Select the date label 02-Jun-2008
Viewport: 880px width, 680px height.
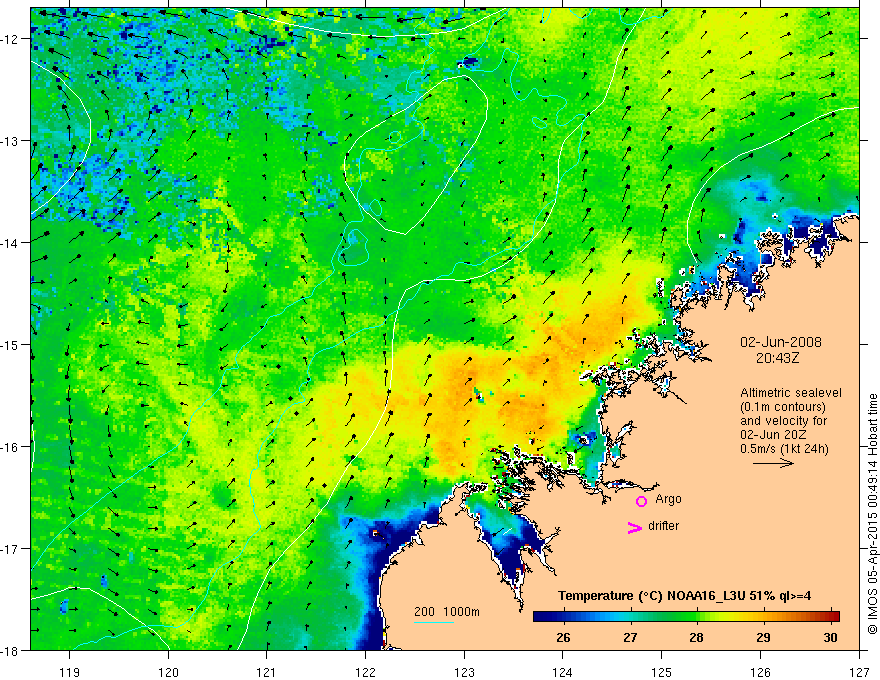click(x=781, y=342)
